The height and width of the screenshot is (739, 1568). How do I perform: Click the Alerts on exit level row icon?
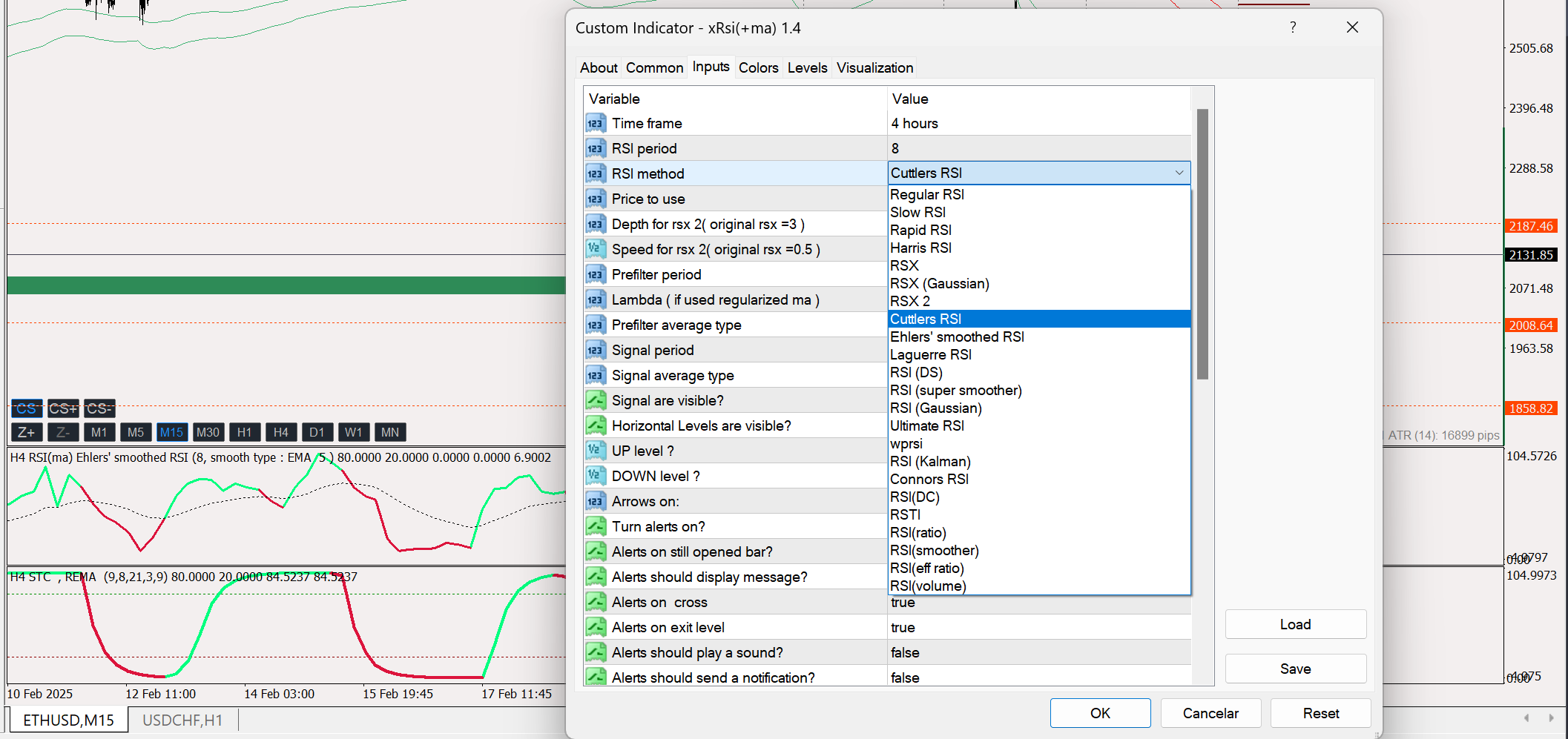[x=596, y=627]
